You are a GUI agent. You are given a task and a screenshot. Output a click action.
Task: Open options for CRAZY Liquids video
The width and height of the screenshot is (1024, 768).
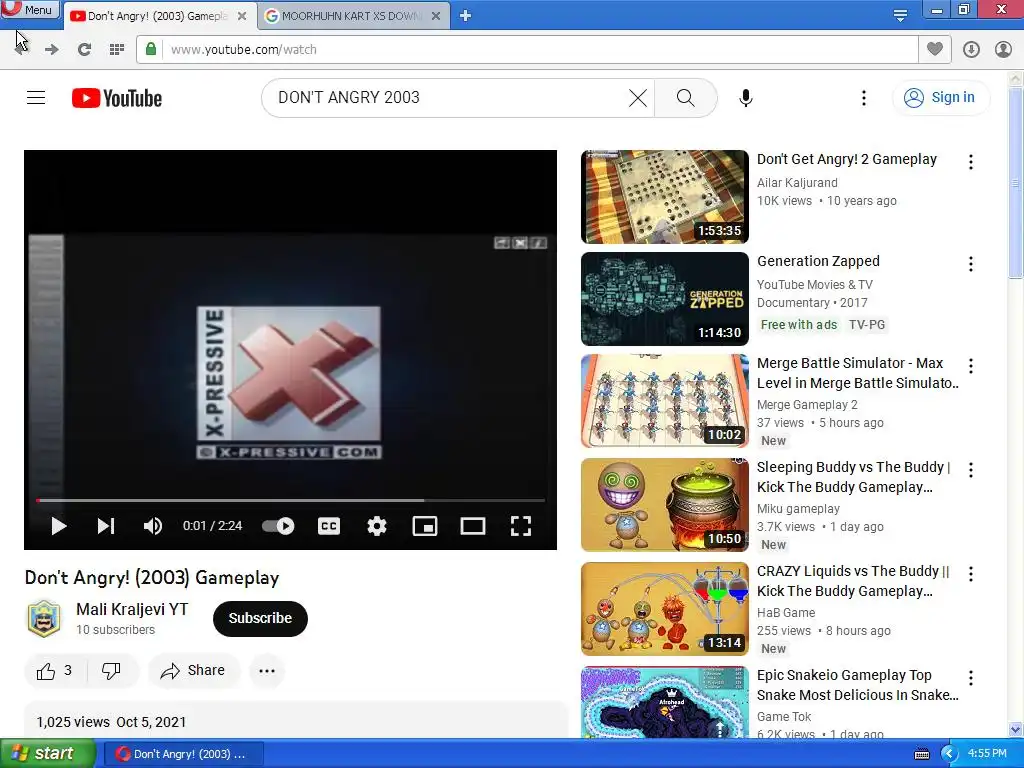point(970,574)
